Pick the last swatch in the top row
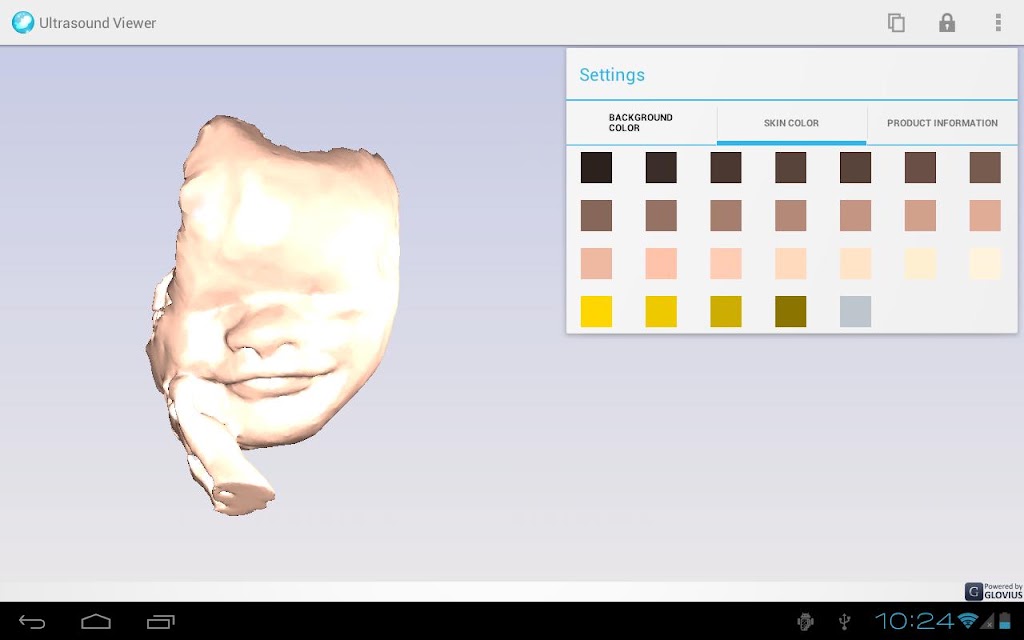 [985, 167]
